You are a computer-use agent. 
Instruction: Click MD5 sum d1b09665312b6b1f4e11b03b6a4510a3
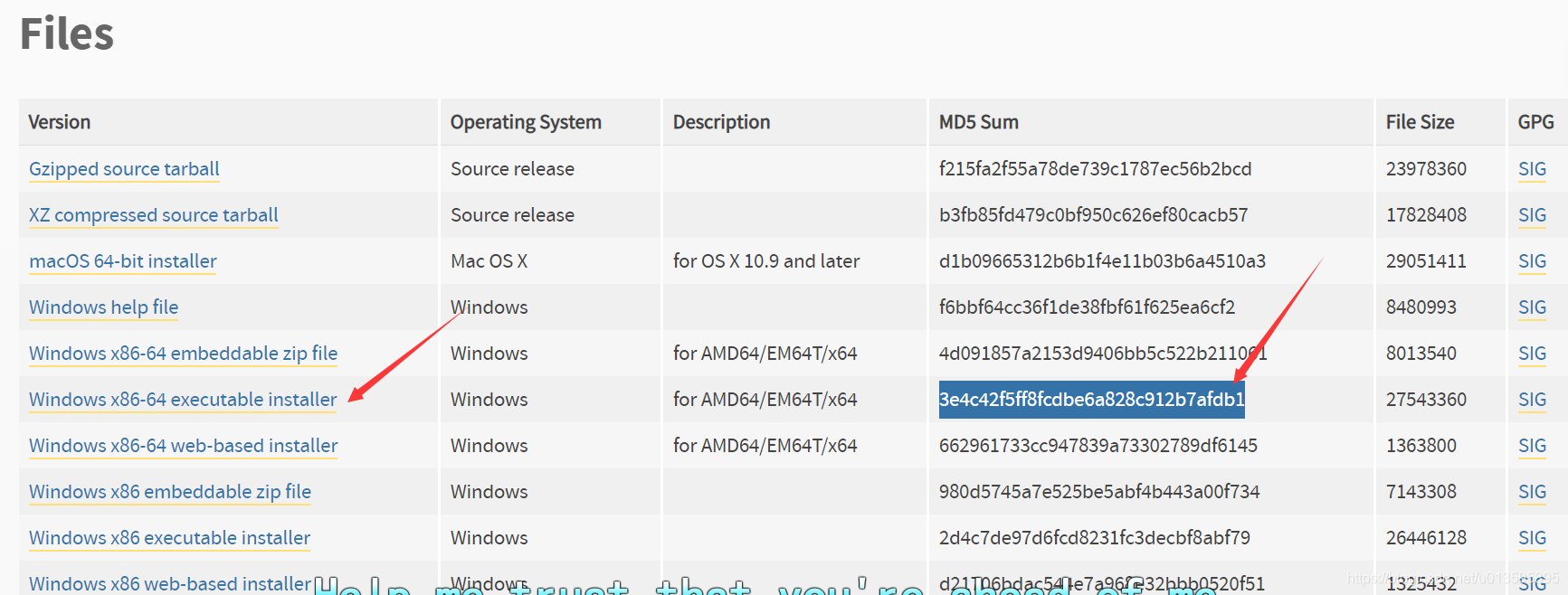(x=1103, y=261)
